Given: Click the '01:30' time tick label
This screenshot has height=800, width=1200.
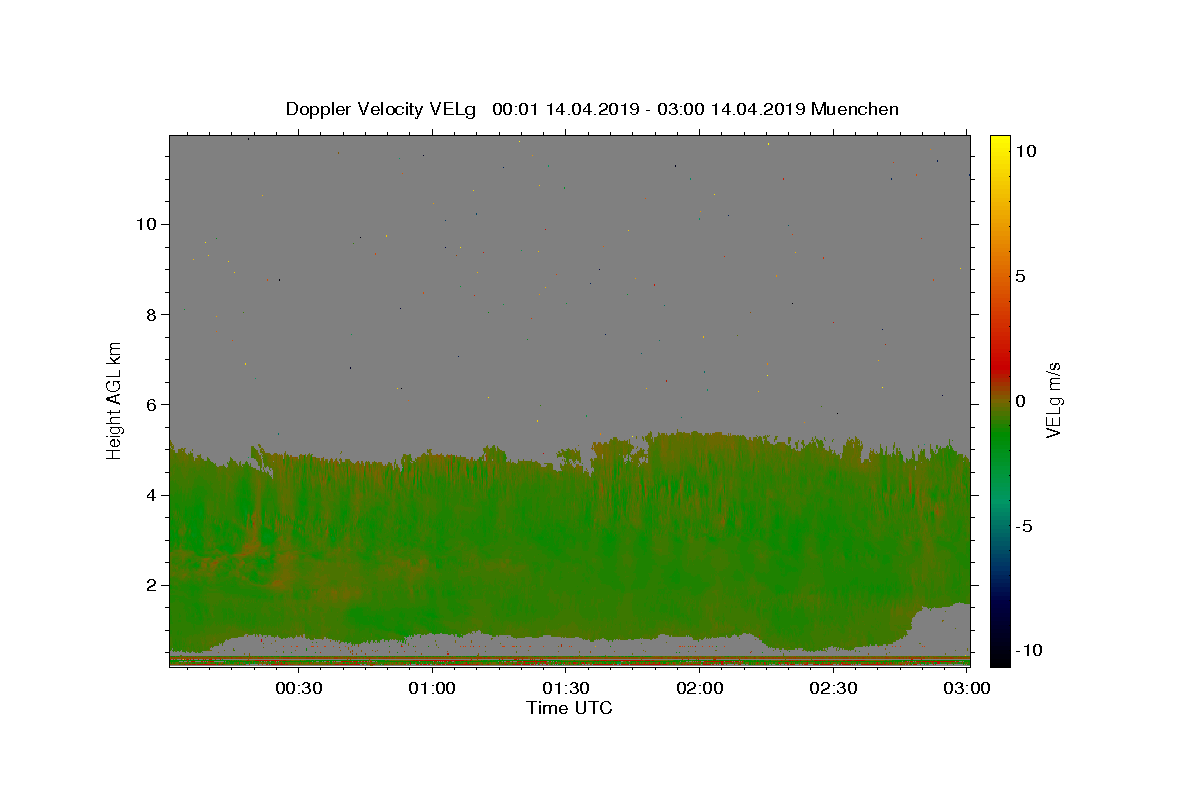Looking at the screenshot, I should [566, 688].
